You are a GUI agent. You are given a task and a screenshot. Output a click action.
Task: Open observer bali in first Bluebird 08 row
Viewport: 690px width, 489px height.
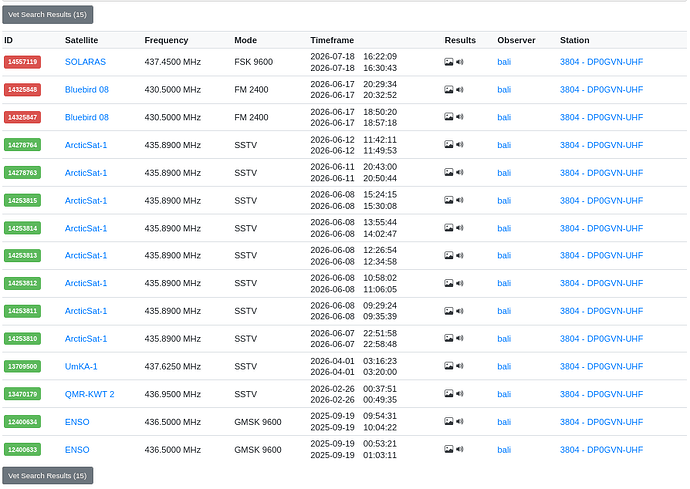(504, 90)
